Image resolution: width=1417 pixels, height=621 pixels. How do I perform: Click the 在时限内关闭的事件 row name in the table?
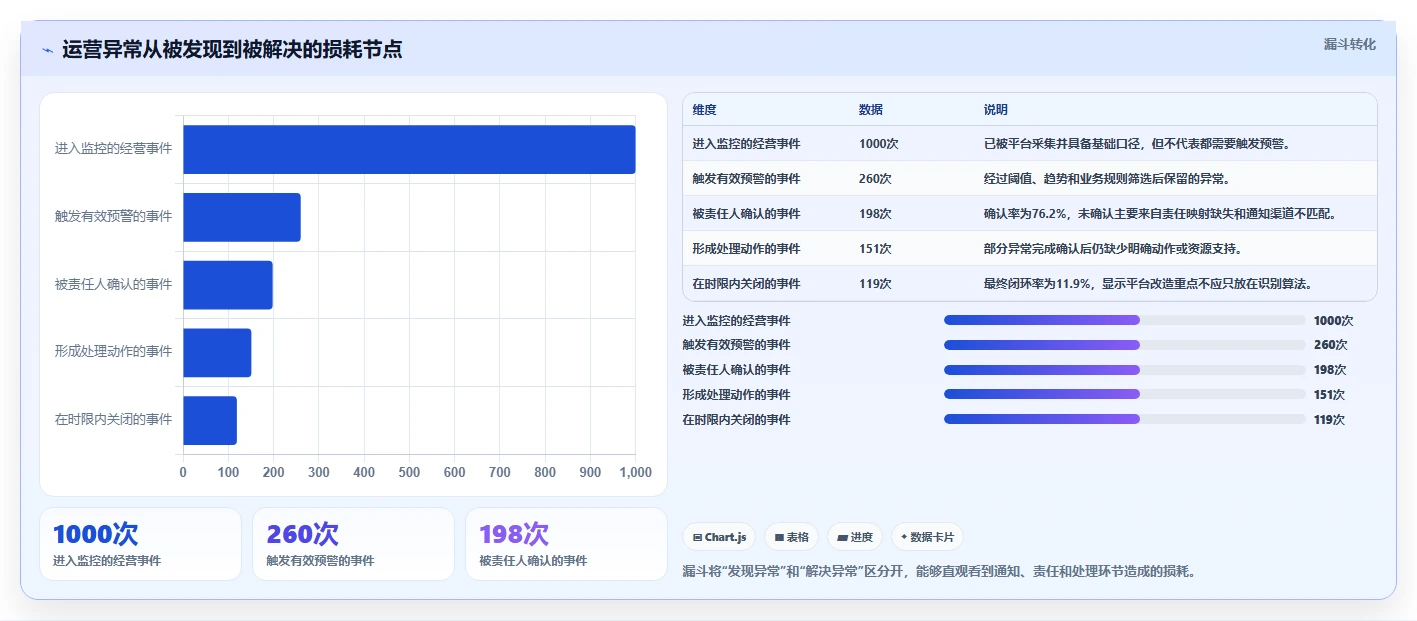pyautogui.click(x=746, y=283)
